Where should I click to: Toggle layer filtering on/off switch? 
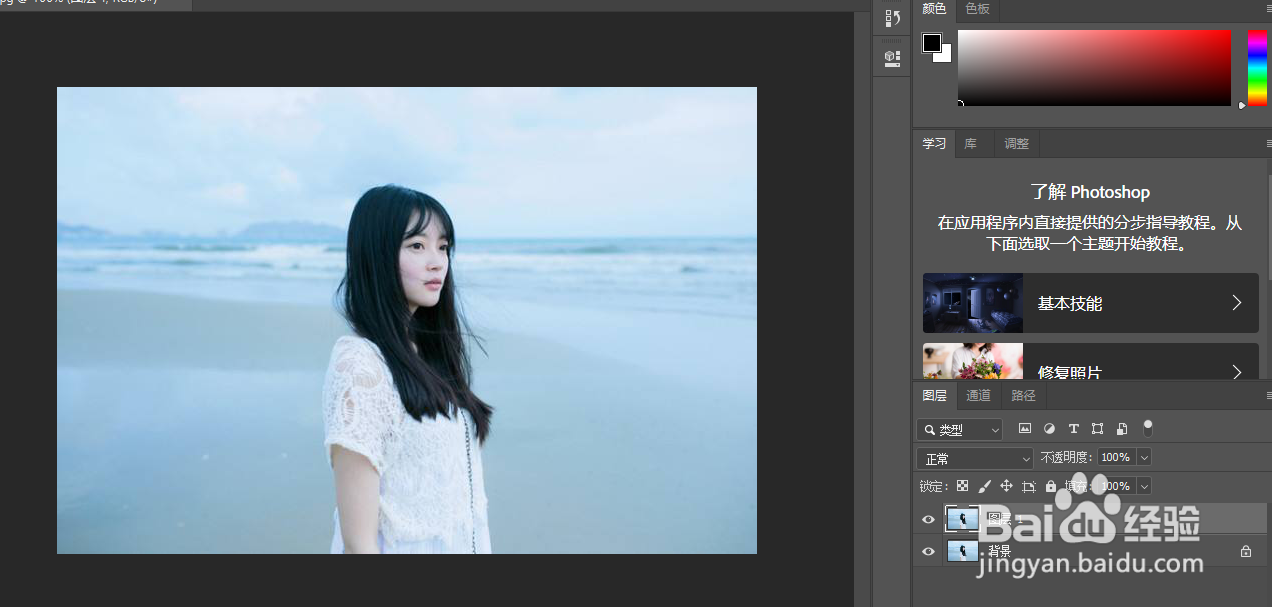coord(1148,428)
